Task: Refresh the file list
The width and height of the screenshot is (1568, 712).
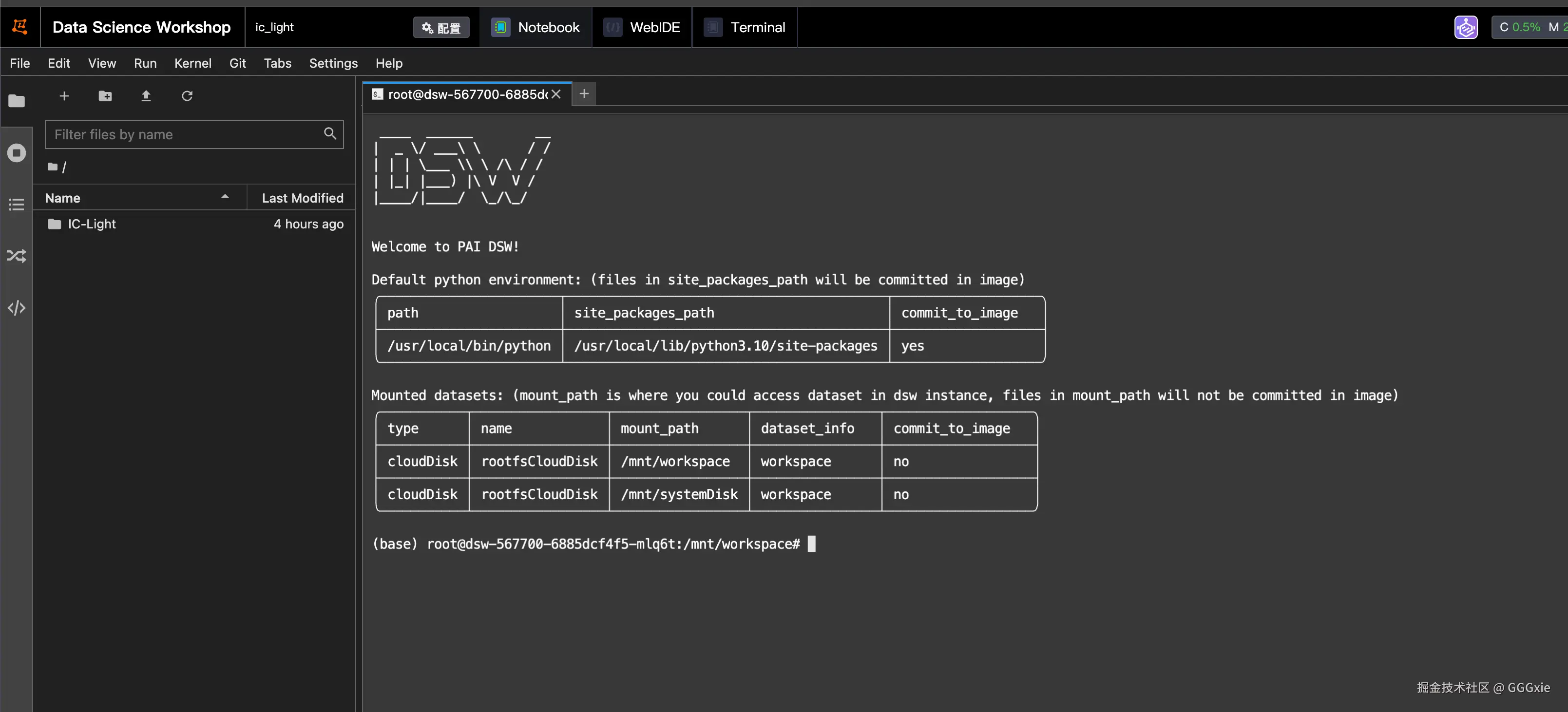Action: (x=187, y=95)
